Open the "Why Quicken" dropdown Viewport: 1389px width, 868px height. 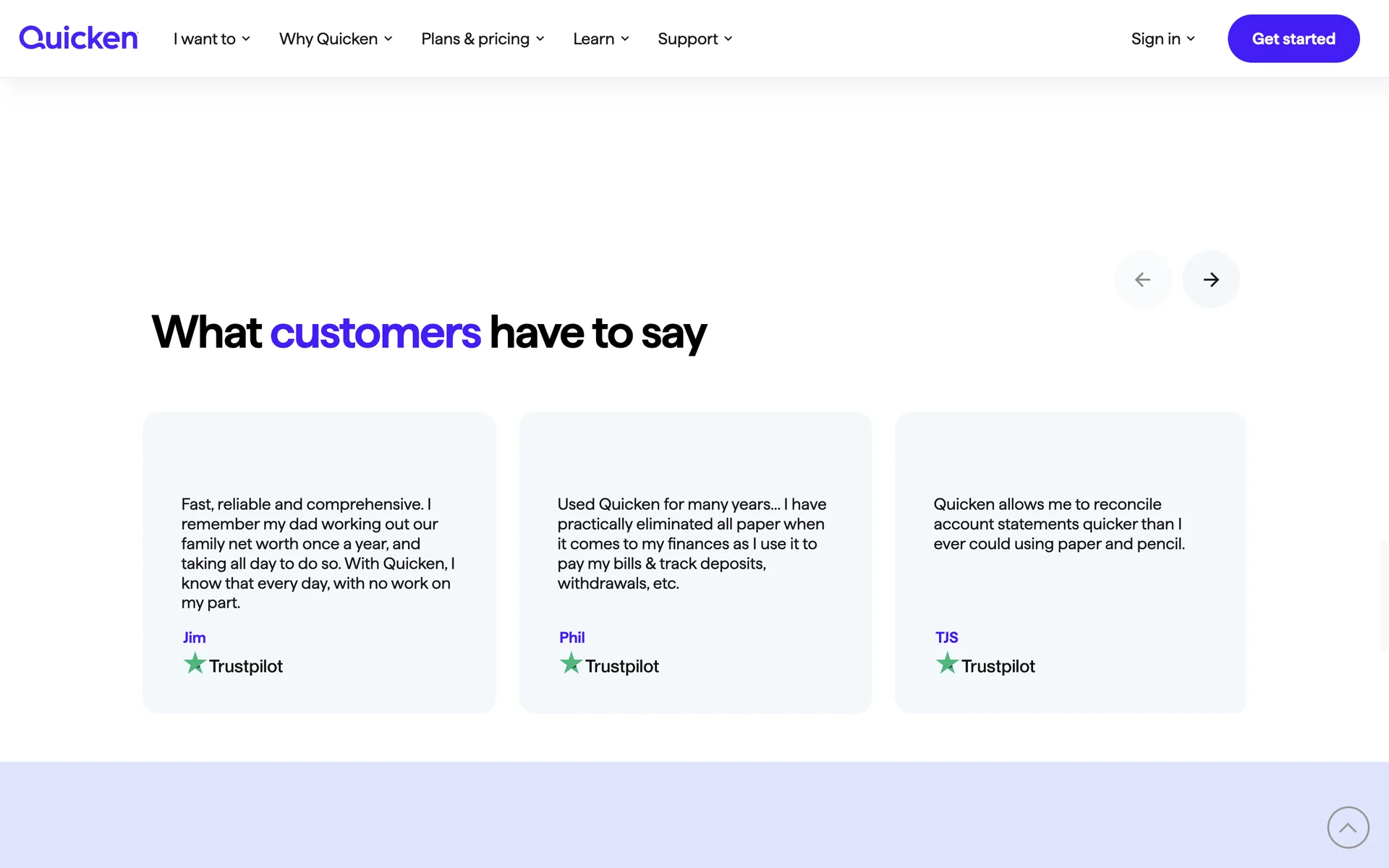point(336,39)
